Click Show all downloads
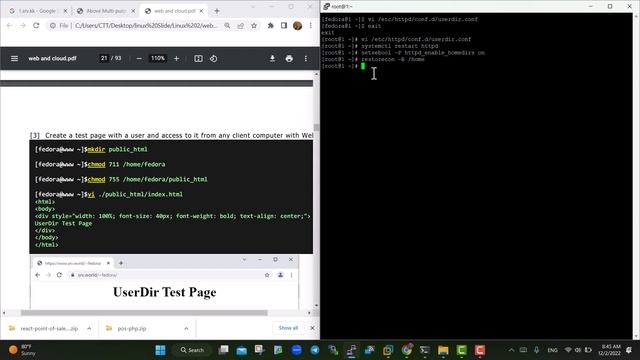This screenshot has height=360, width=640. coord(288,328)
